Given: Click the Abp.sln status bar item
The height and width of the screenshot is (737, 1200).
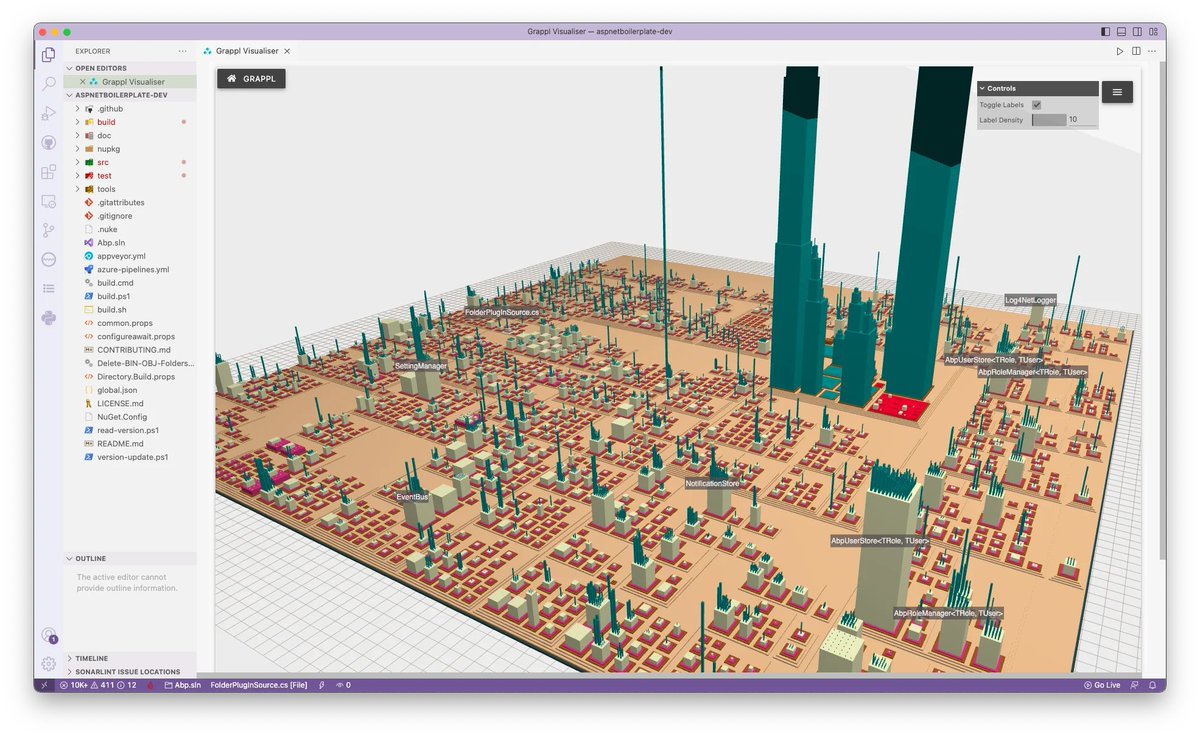Looking at the screenshot, I should tap(183, 685).
